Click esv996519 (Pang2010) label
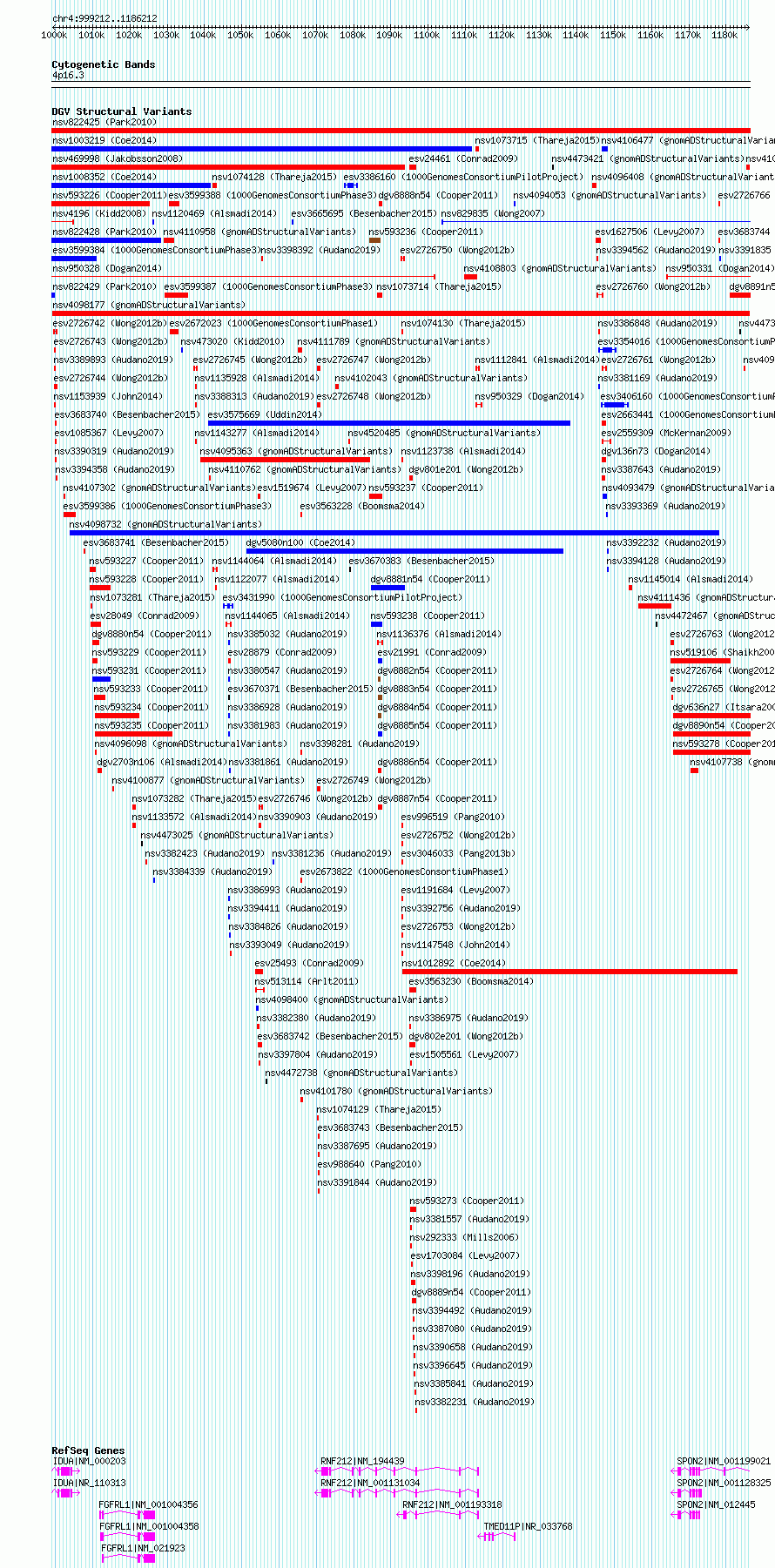Viewport: 775px width, 1568px height. (x=453, y=818)
